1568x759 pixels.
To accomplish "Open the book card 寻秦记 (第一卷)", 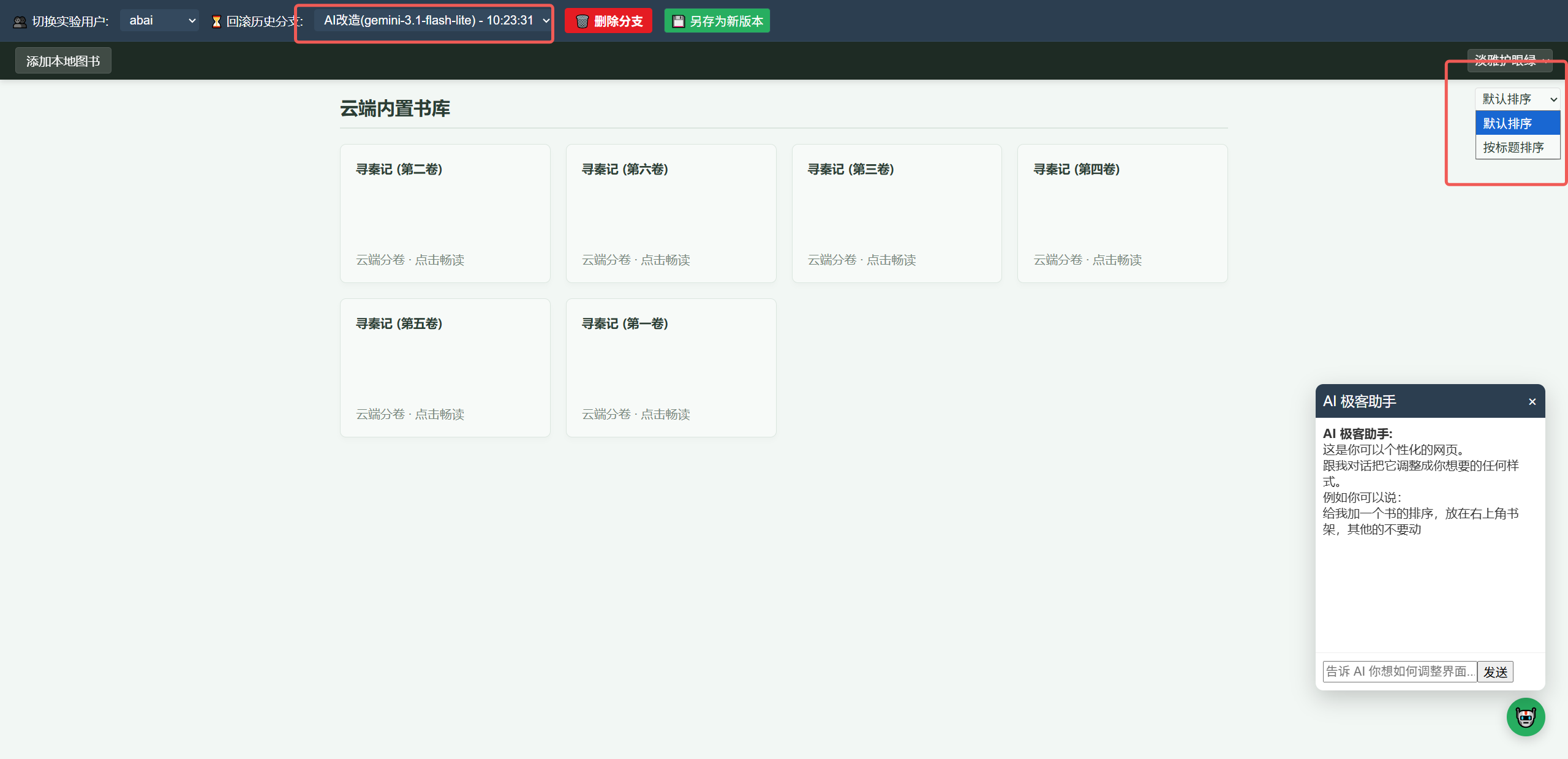I will pos(671,368).
